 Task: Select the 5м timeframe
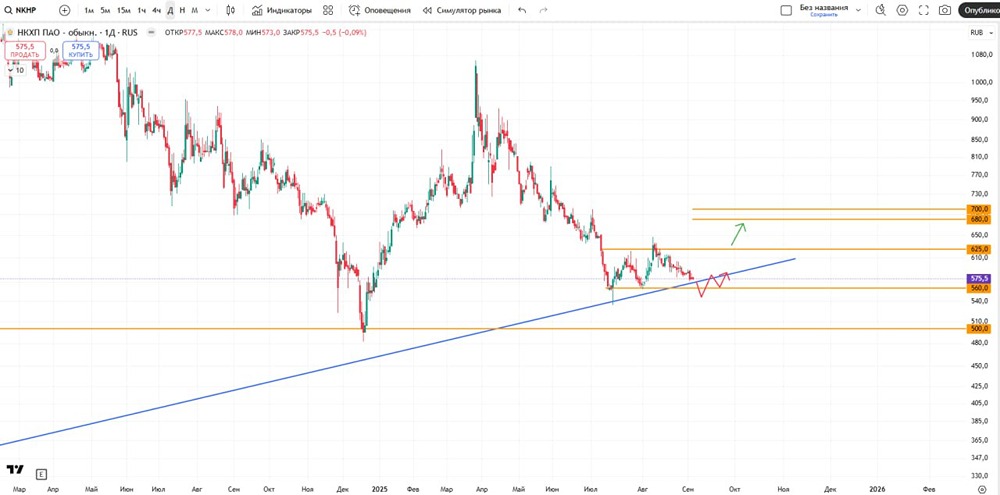click(105, 10)
